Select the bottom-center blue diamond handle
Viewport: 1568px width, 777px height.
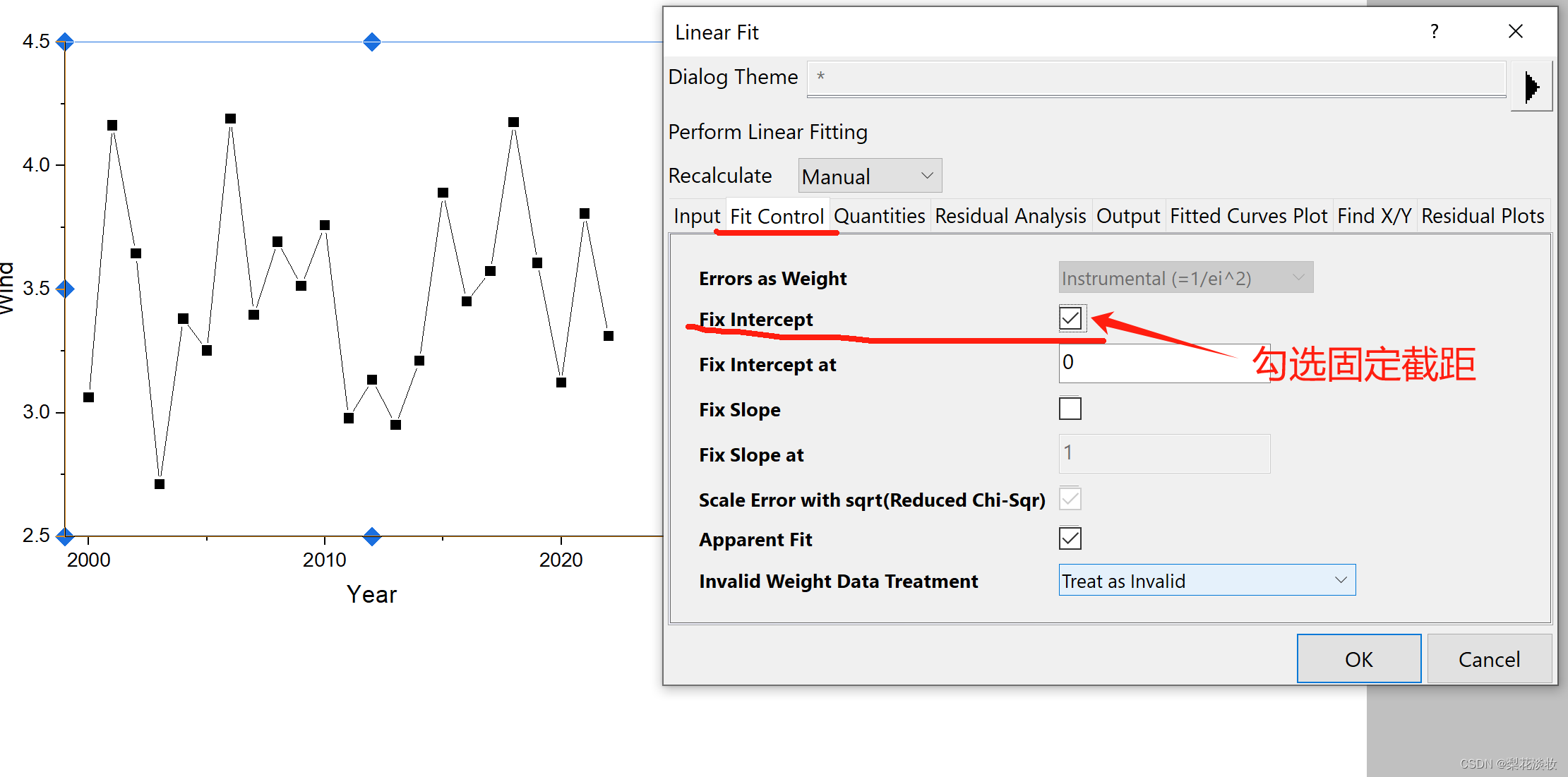tap(372, 536)
